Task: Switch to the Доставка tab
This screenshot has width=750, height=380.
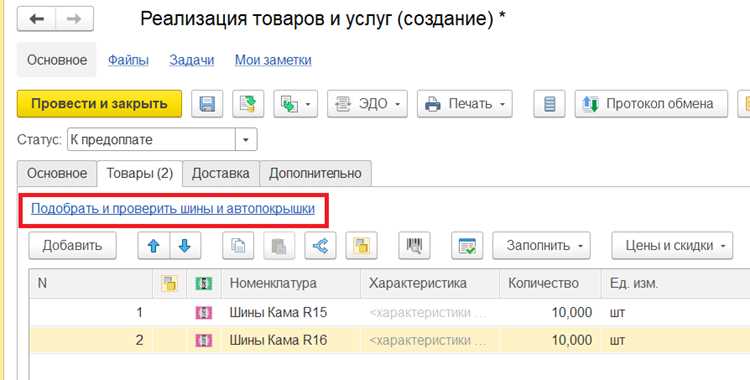Action: (x=221, y=173)
